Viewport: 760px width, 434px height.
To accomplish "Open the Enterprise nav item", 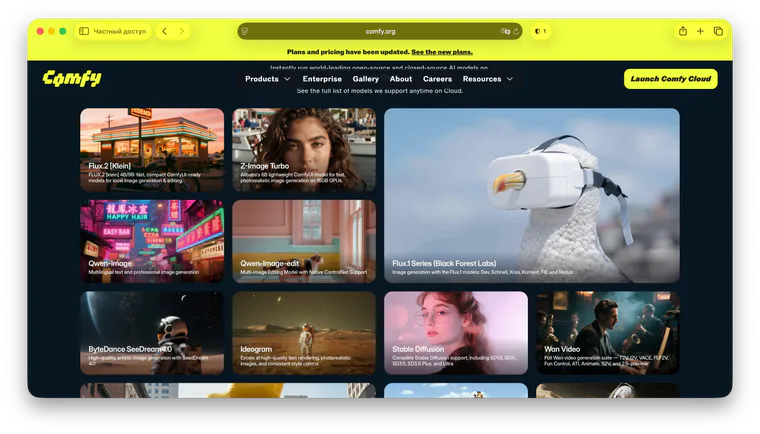I will tap(322, 79).
